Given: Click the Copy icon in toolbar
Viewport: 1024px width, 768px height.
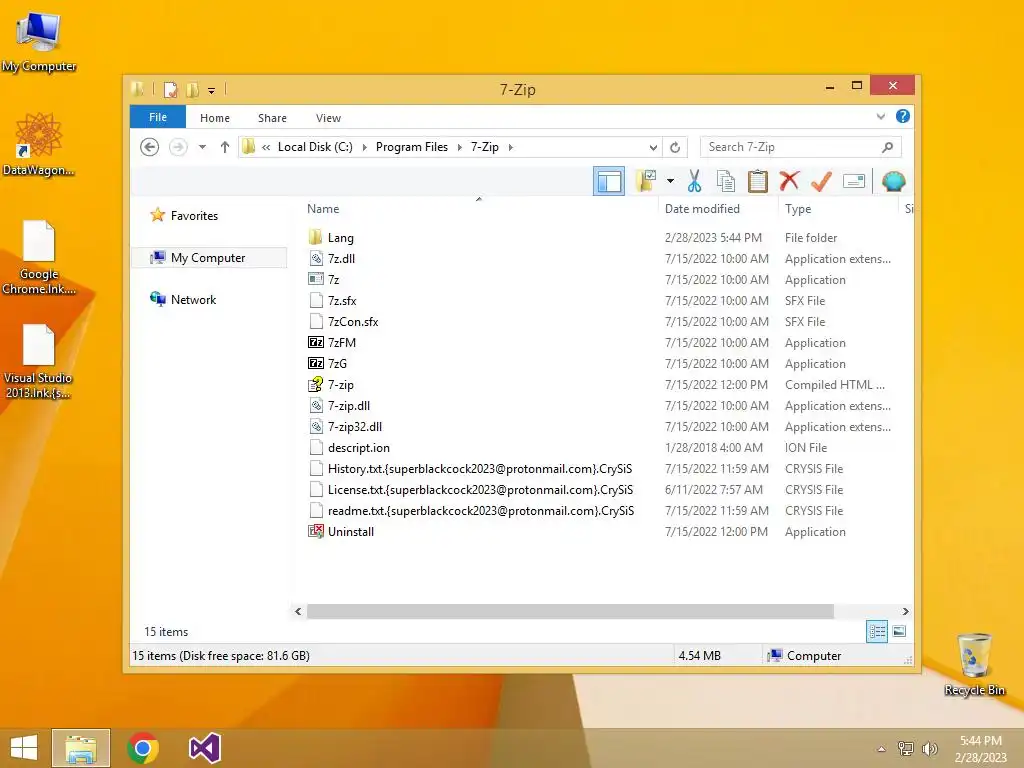Looking at the screenshot, I should (x=726, y=181).
